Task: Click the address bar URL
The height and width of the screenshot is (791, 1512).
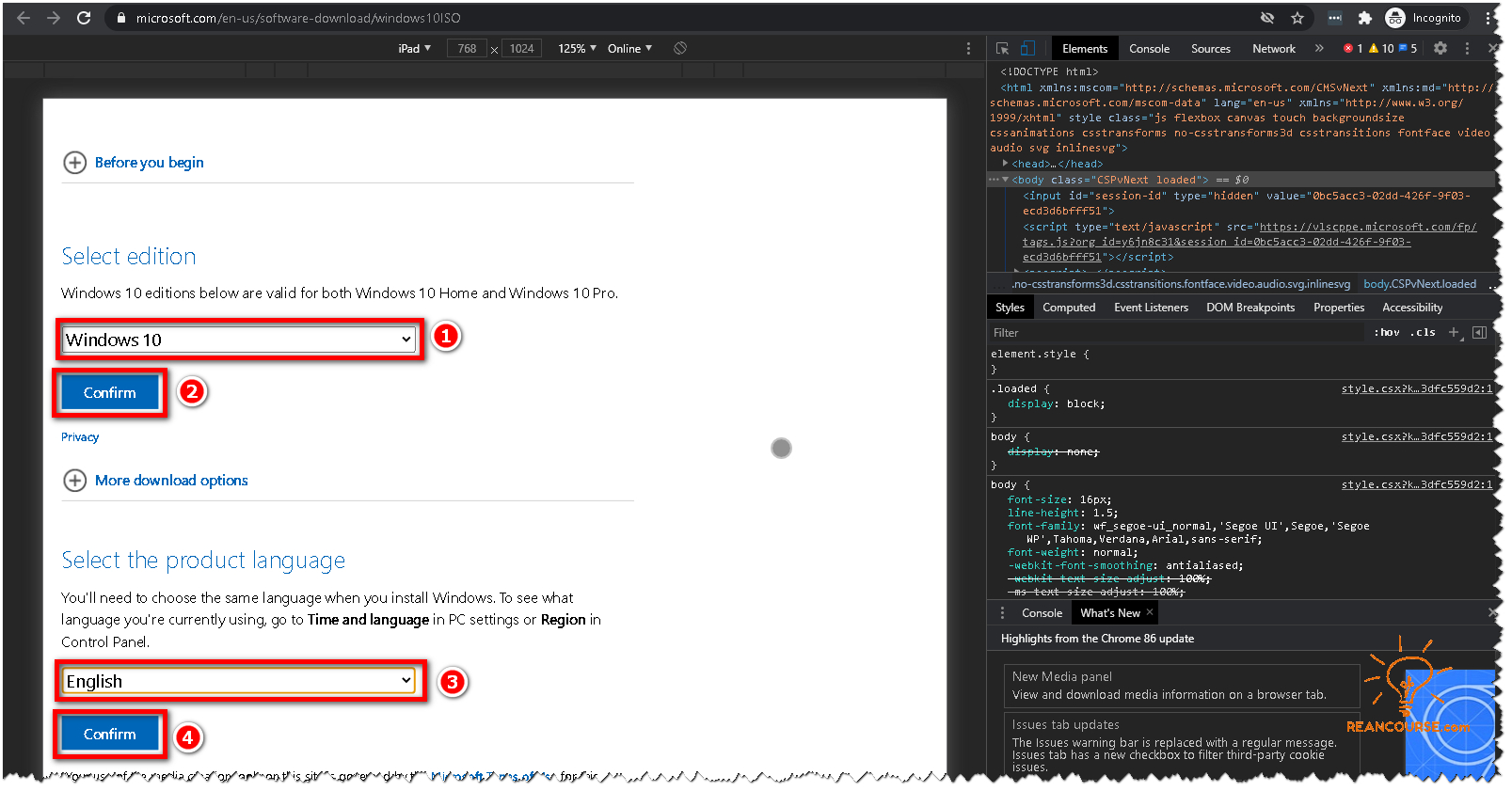Action: pos(298,18)
